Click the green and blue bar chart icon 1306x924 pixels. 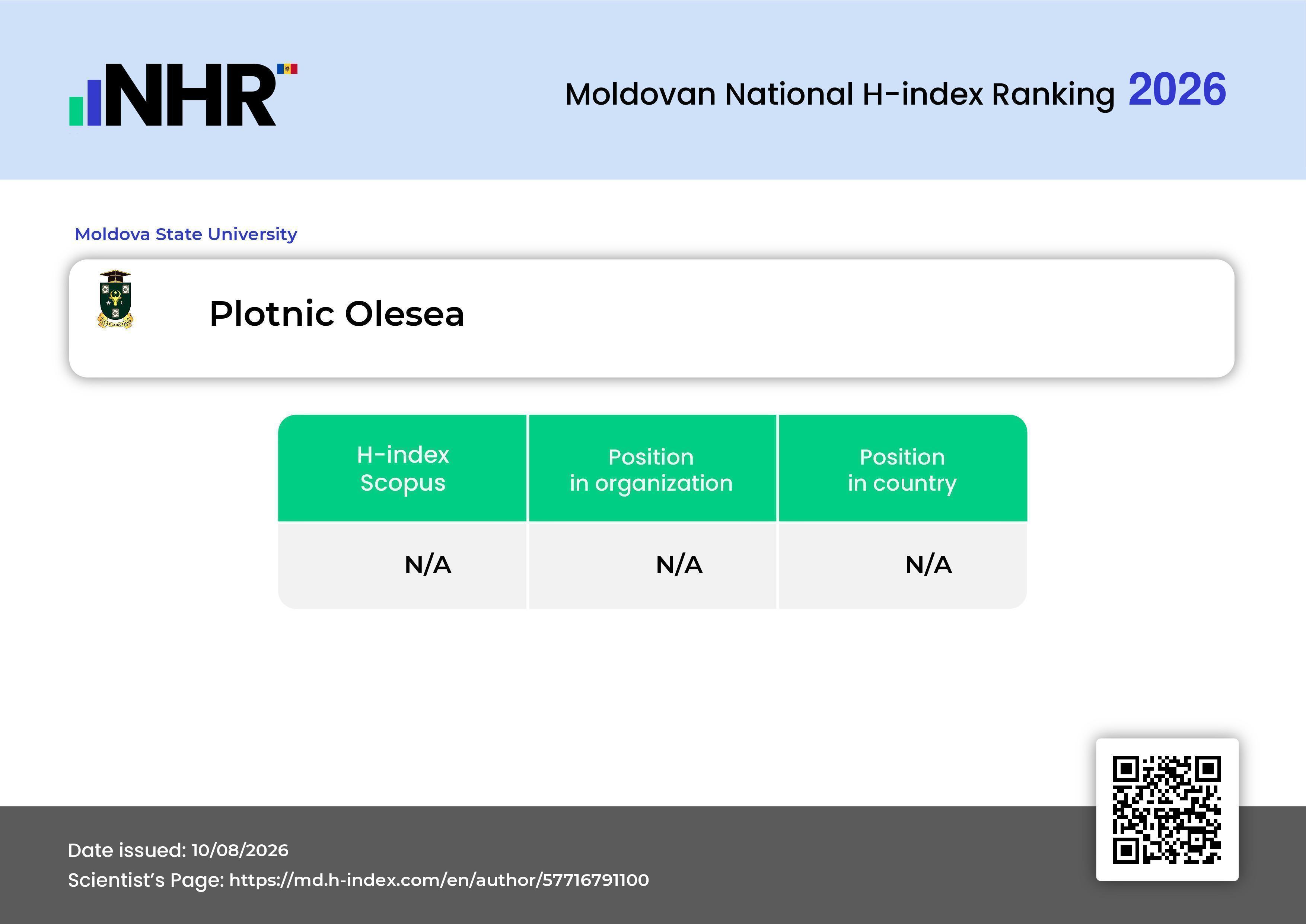click(85, 102)
